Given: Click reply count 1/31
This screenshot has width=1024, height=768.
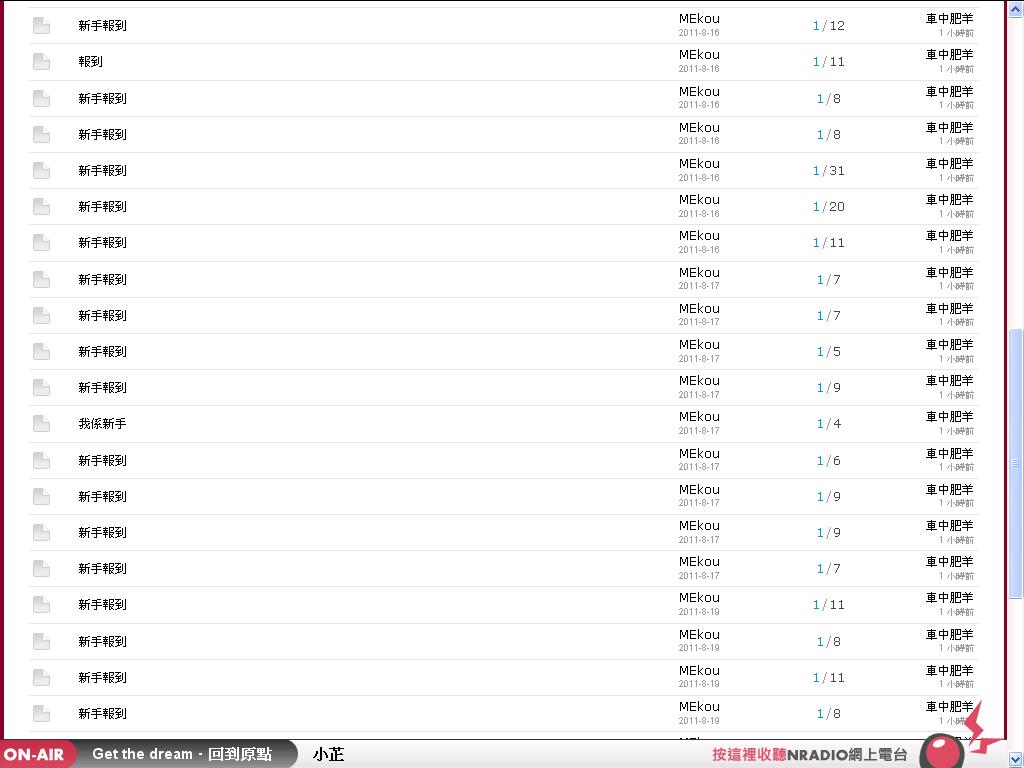Looking at the screenshot, I should pyautogui.click(x=828, y=170).
